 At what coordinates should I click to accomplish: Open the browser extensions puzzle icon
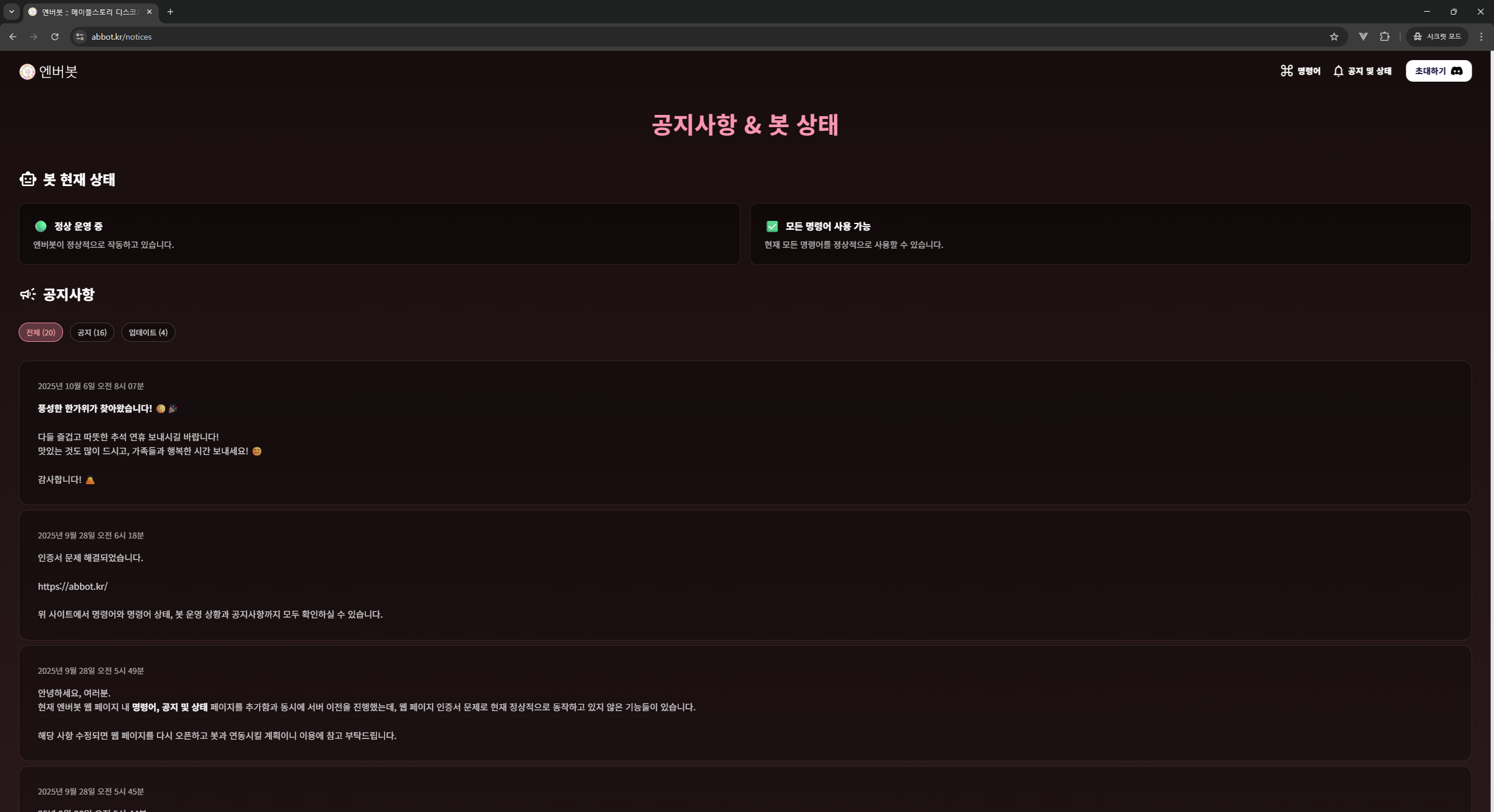coord(1385,37)
